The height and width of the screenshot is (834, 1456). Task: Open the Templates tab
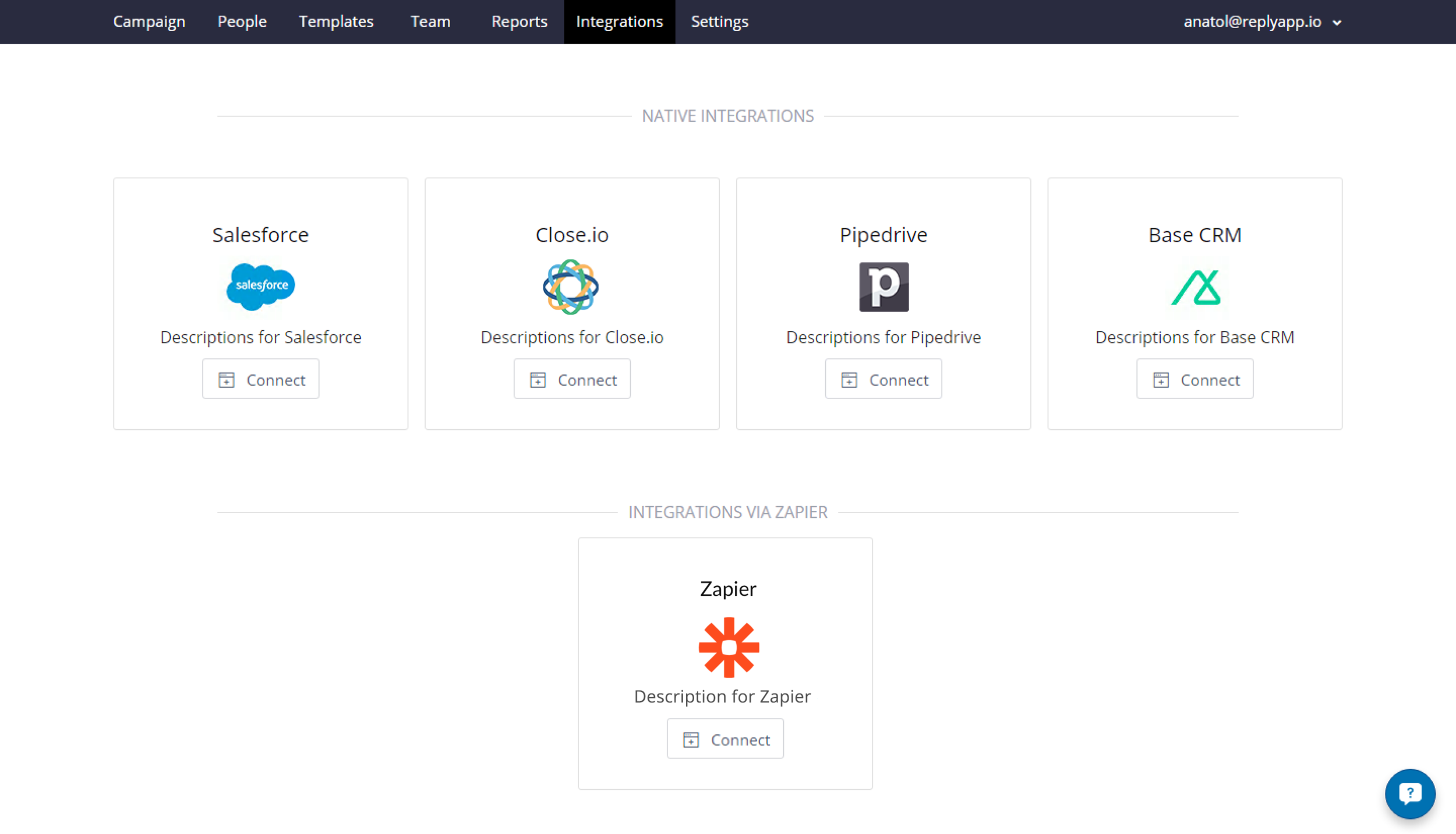[336, 22]
